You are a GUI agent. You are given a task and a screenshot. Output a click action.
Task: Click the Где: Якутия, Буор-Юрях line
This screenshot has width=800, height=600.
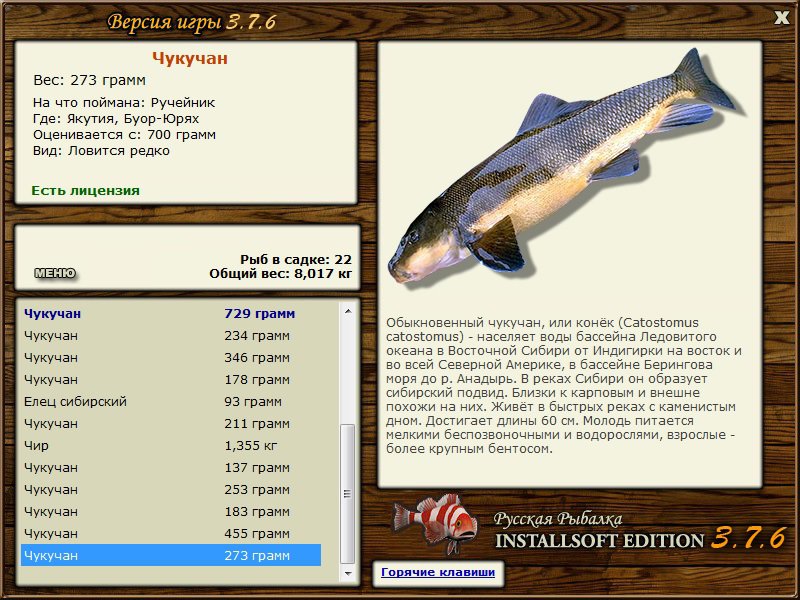click(116, 119)
